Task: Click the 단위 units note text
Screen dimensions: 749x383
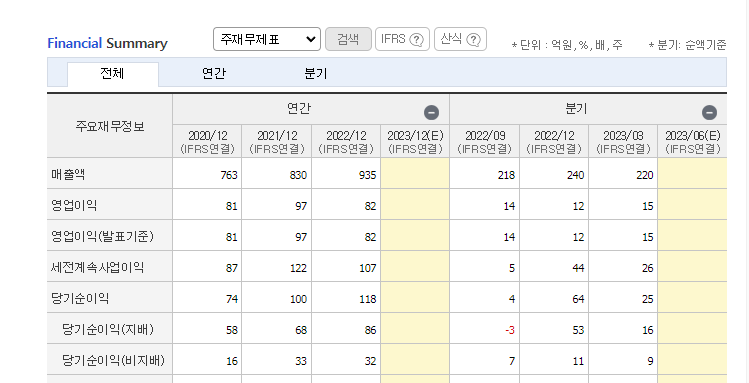Action: (x=567, y=45)
